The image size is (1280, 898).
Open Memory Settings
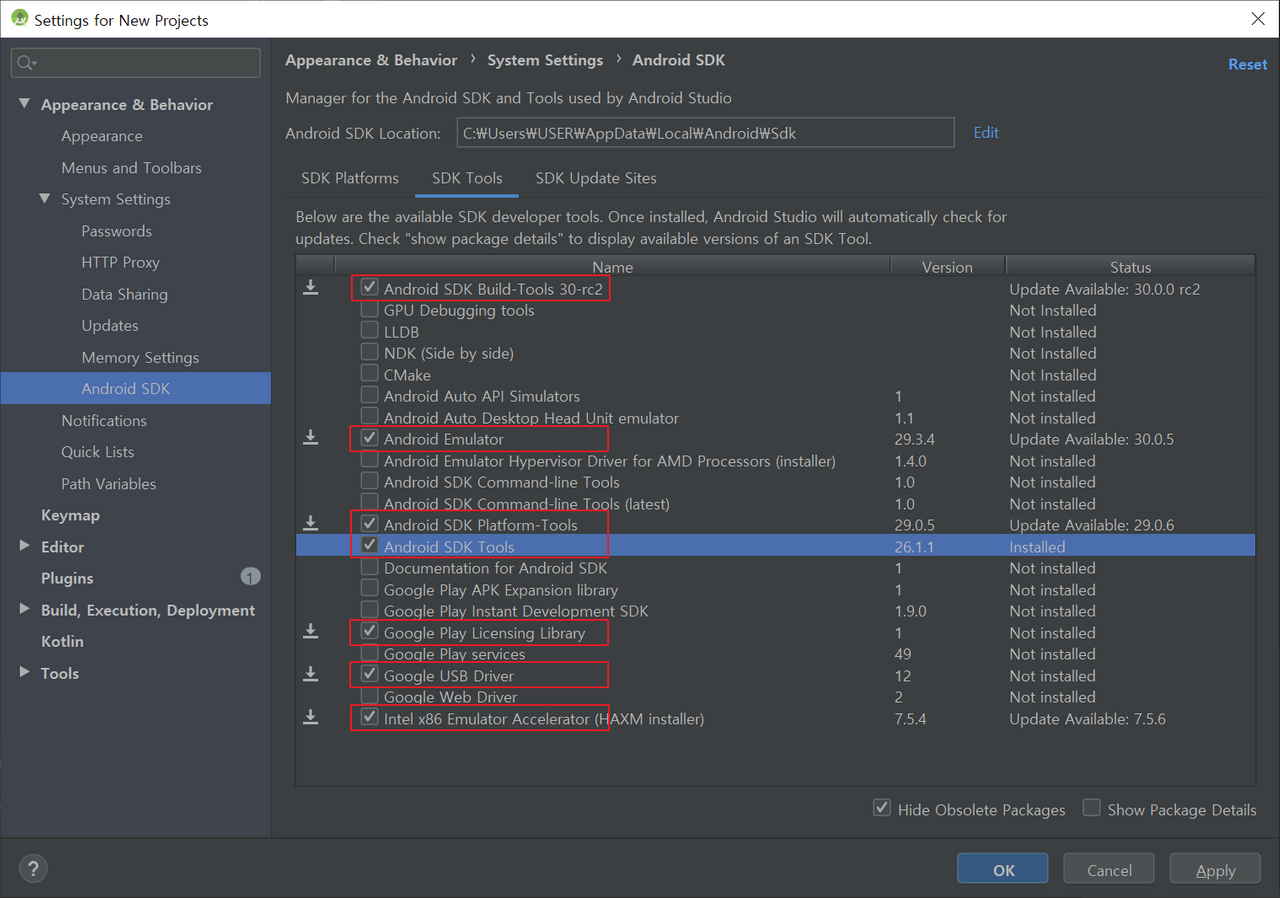pyautogui.click(x=140, y=357)
